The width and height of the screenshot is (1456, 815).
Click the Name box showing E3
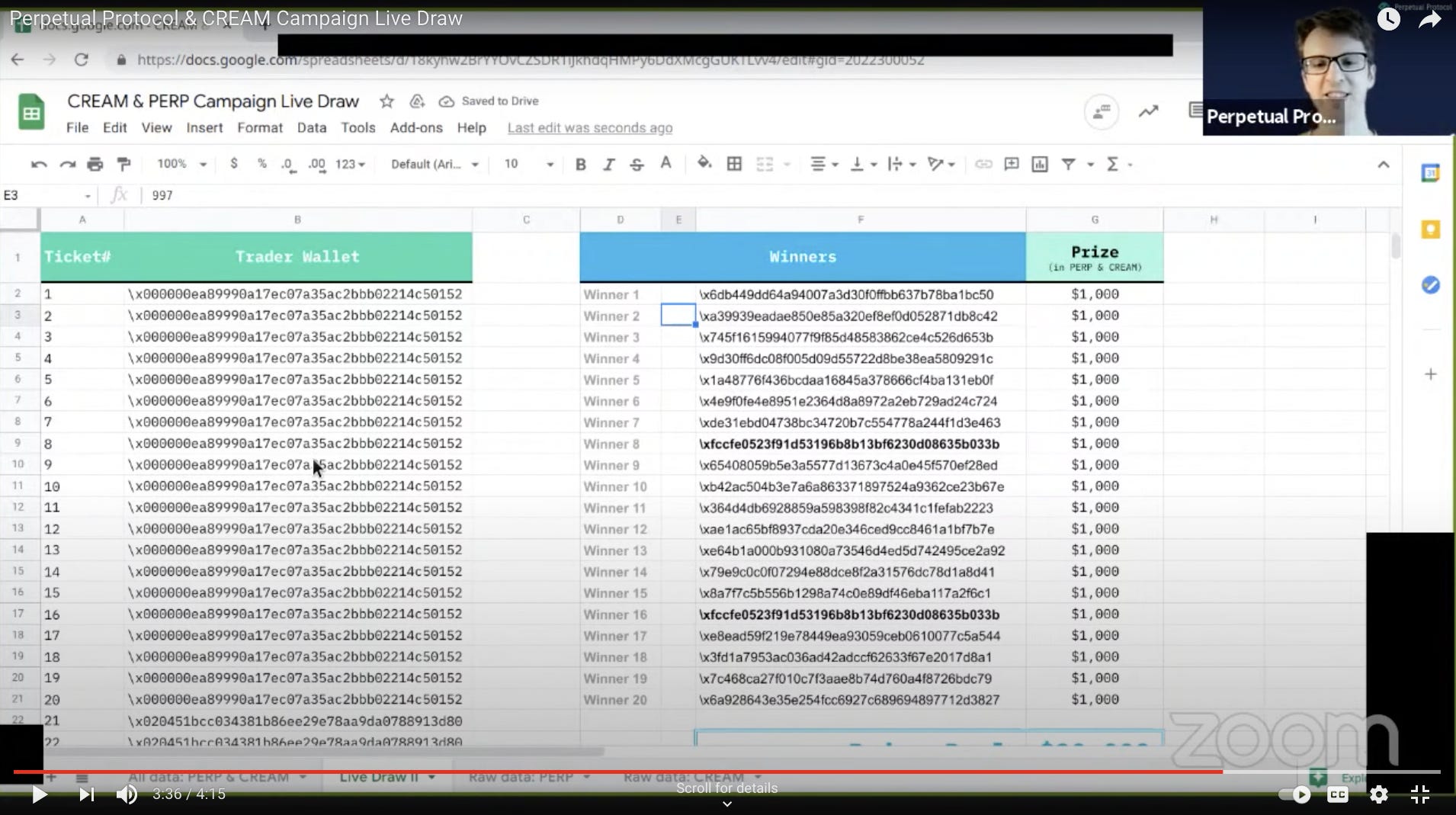coord(46,195)
